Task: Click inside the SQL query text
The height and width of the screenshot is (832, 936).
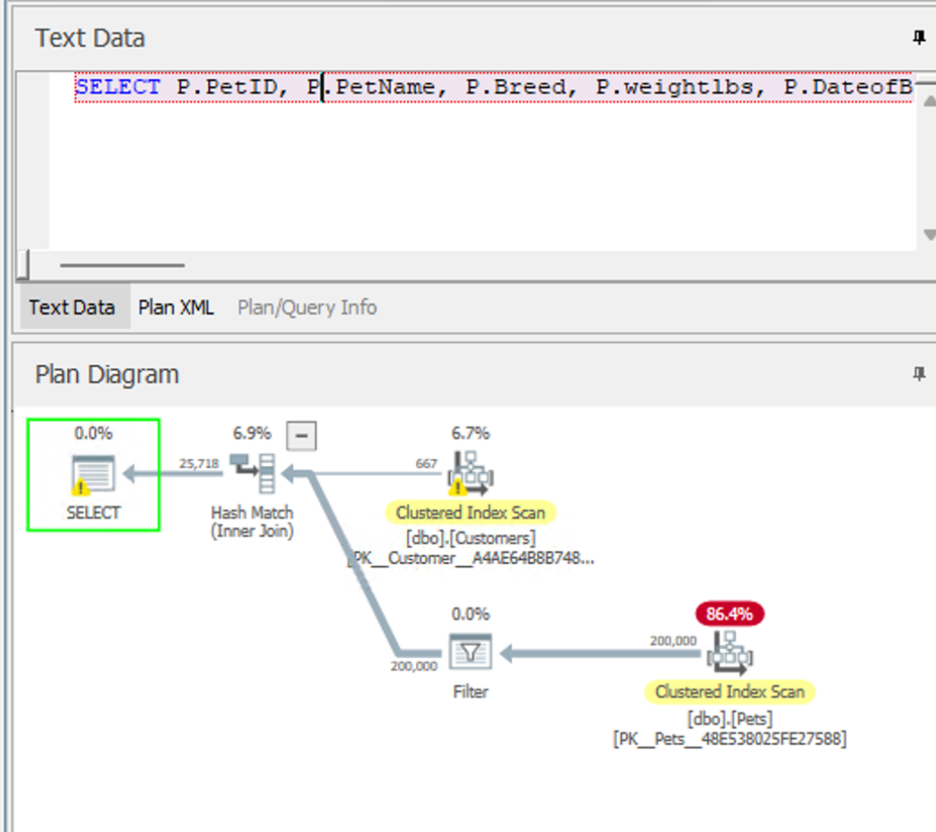Action: point(500,88)
